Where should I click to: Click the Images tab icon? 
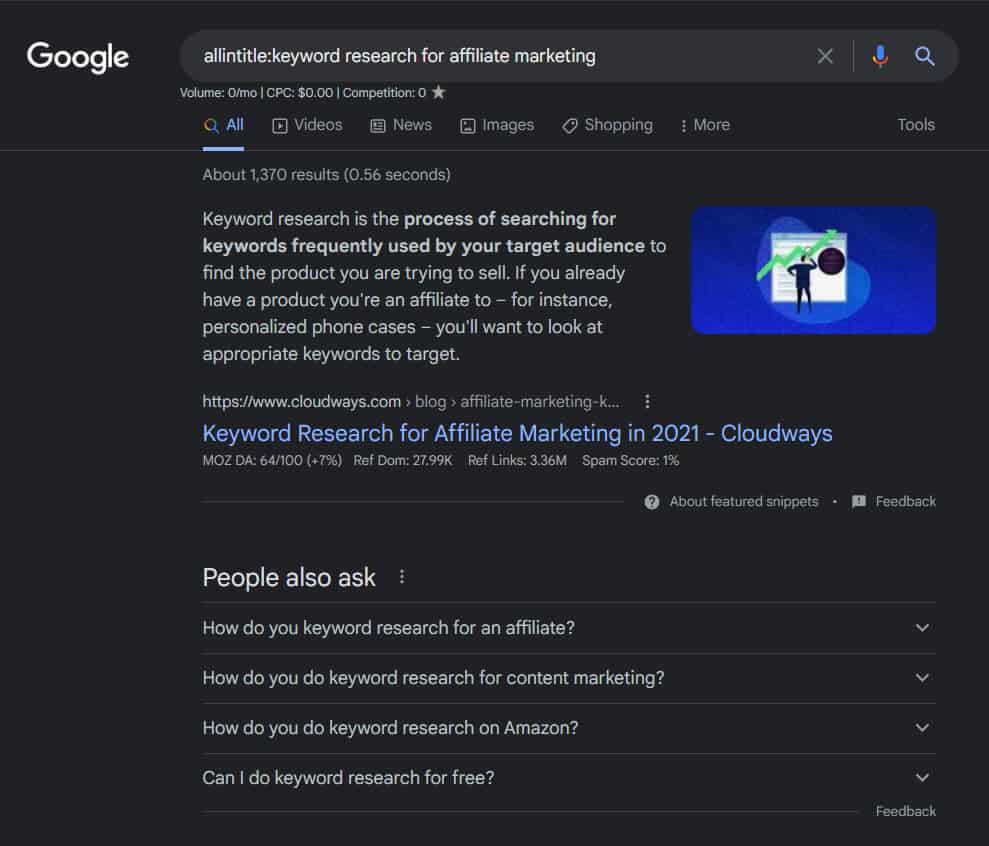pyautogui.click(x=467, y=124)
